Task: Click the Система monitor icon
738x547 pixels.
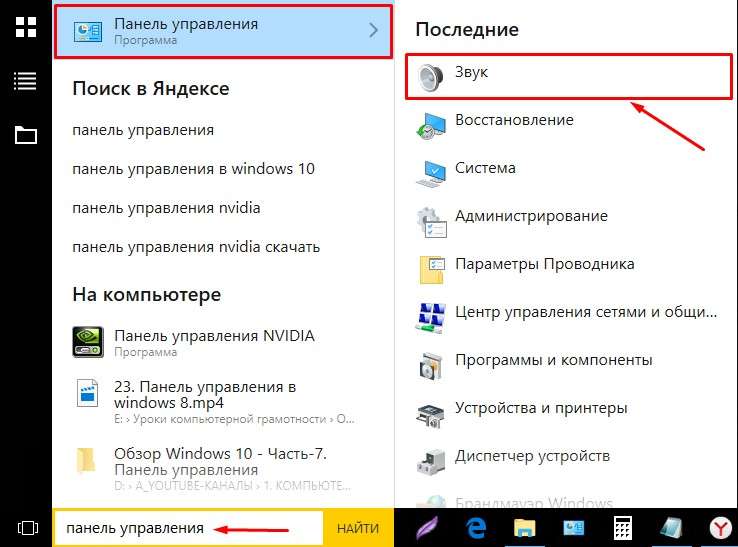Action: tap(431, 169)
